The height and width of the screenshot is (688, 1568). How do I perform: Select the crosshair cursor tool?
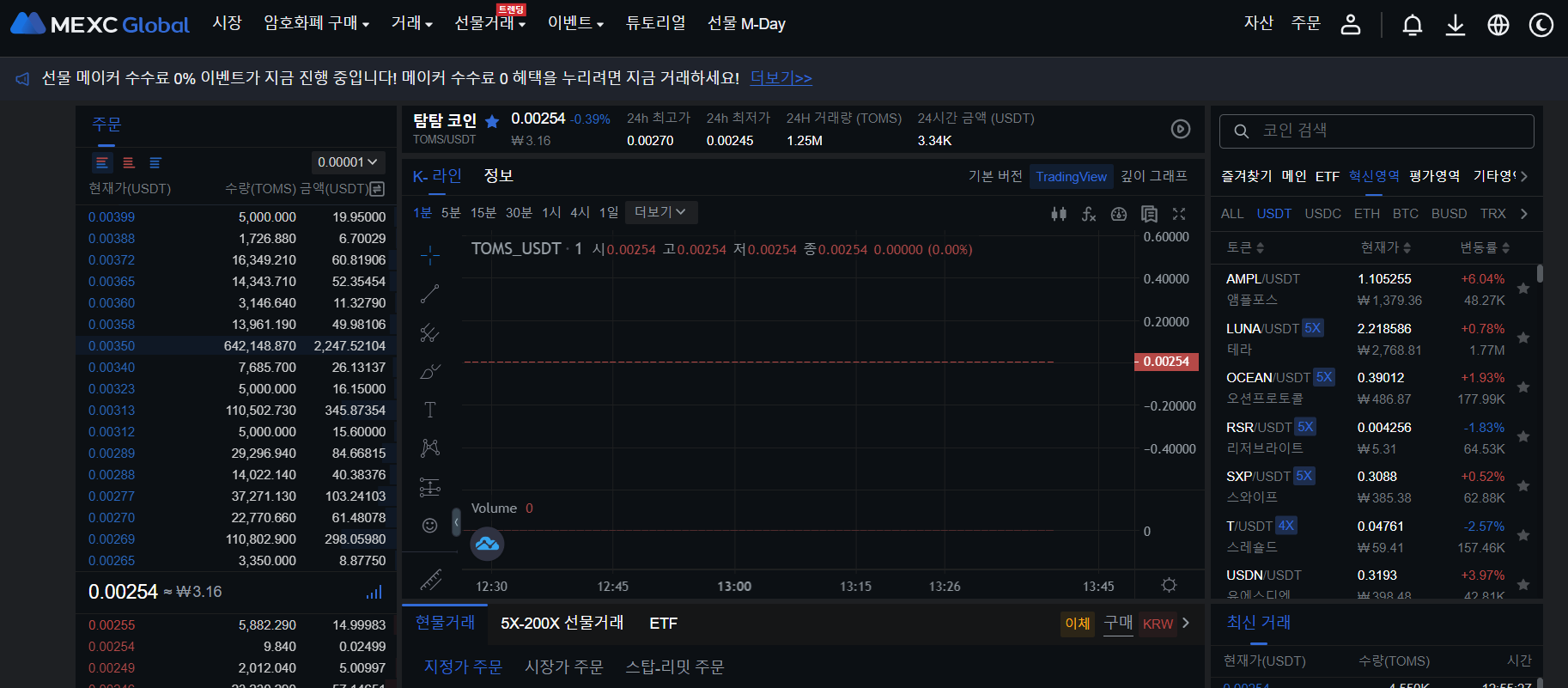pos(430,255)
